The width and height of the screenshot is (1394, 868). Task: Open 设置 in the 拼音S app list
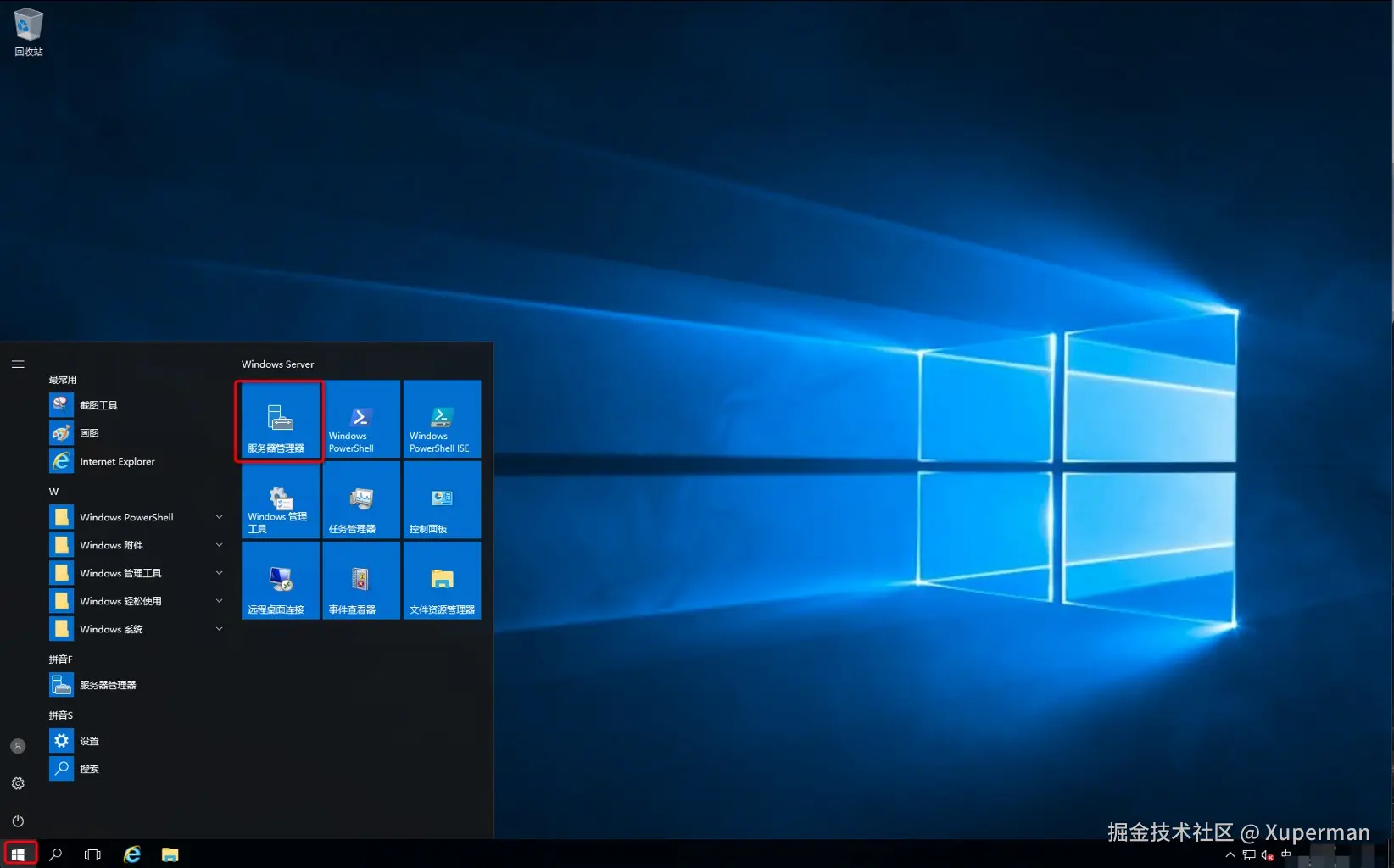coord(136,741)
